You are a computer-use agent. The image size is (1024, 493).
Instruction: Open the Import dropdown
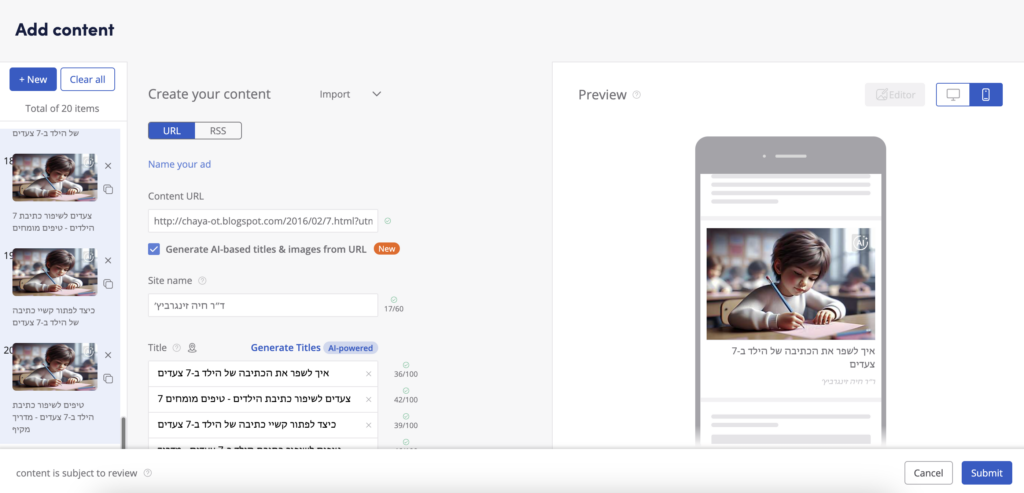coord(350,94)
